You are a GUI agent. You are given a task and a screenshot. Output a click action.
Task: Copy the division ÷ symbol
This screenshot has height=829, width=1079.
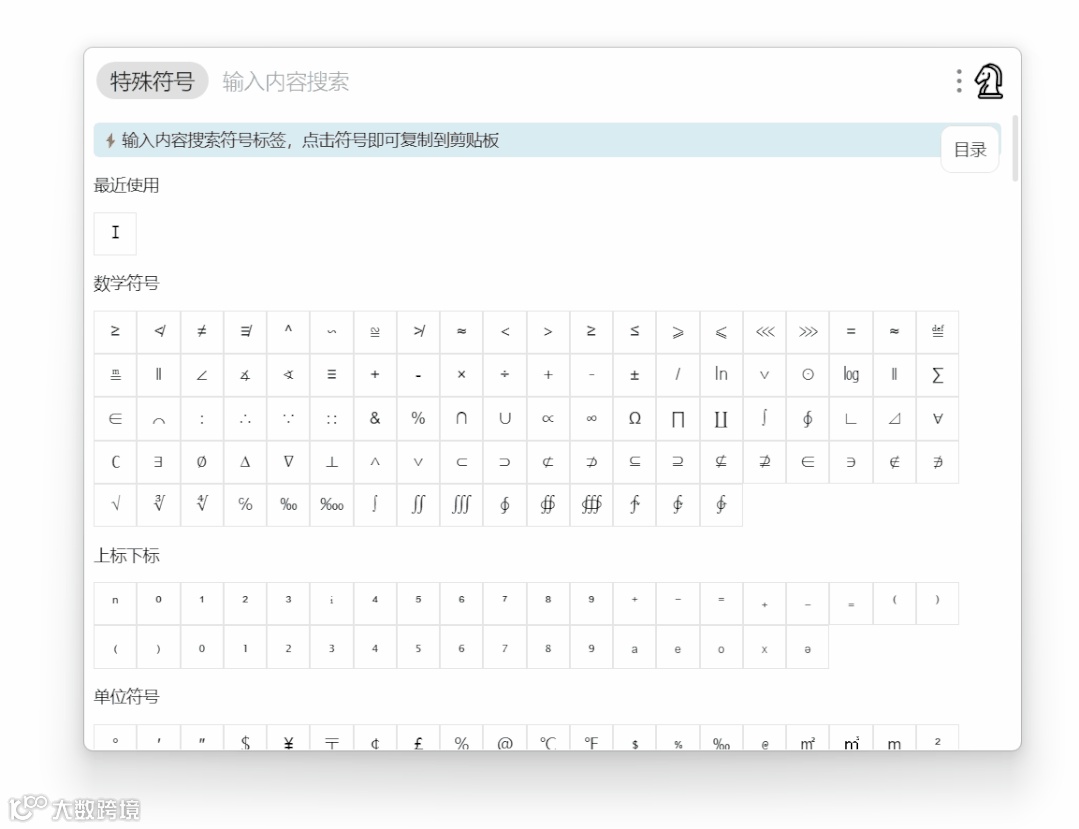[504, 375]
